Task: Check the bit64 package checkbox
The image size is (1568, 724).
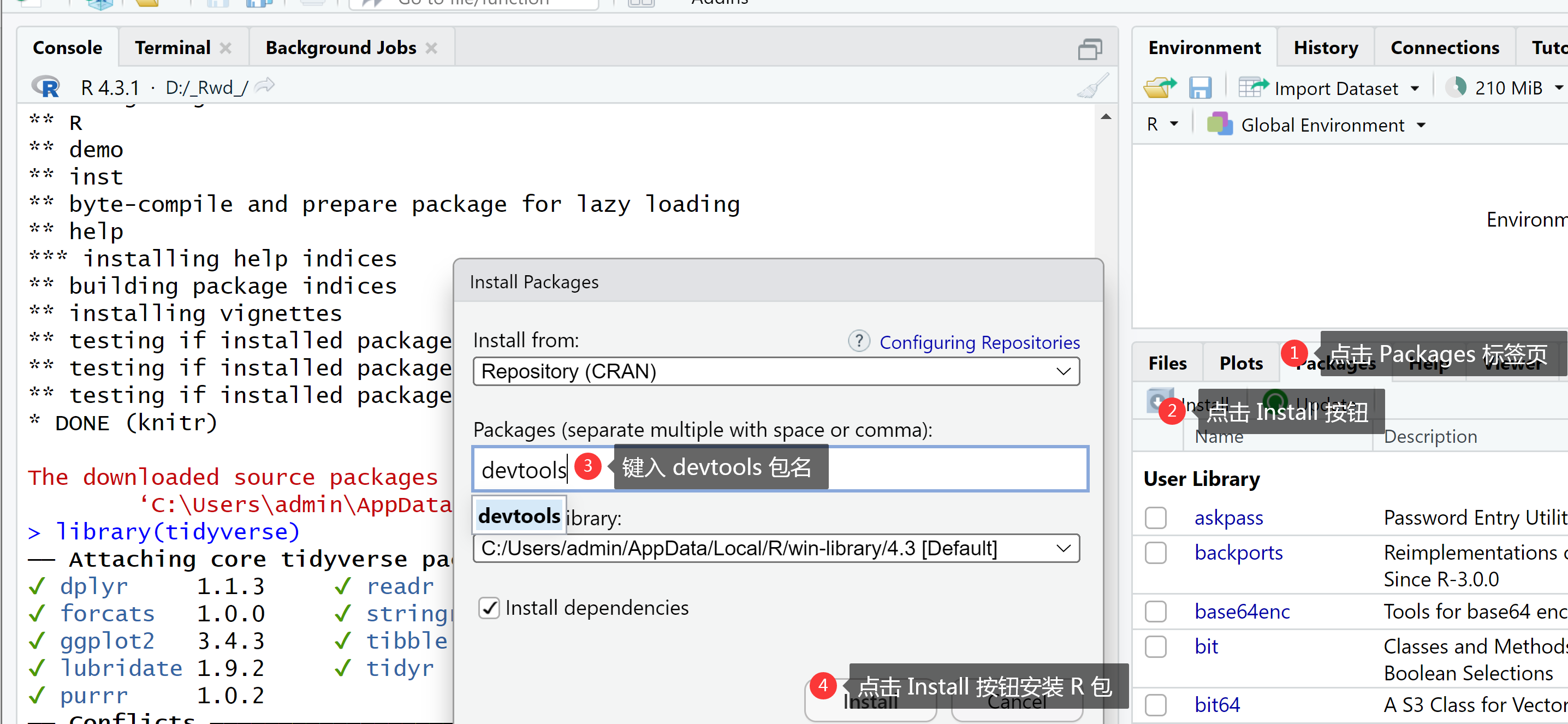Action: click(1155, 705)
